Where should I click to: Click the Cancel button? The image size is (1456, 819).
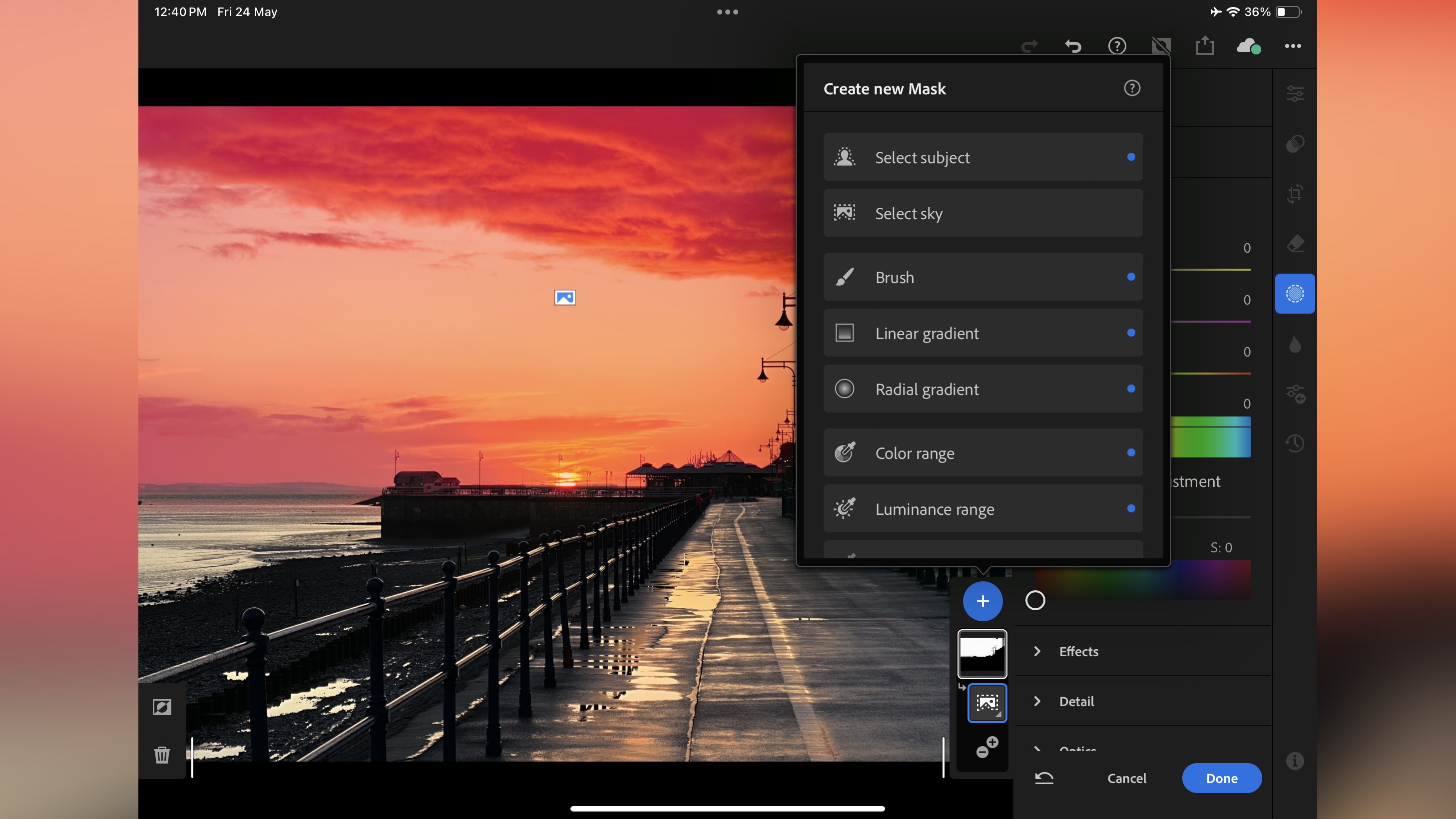pos(1126,778)
